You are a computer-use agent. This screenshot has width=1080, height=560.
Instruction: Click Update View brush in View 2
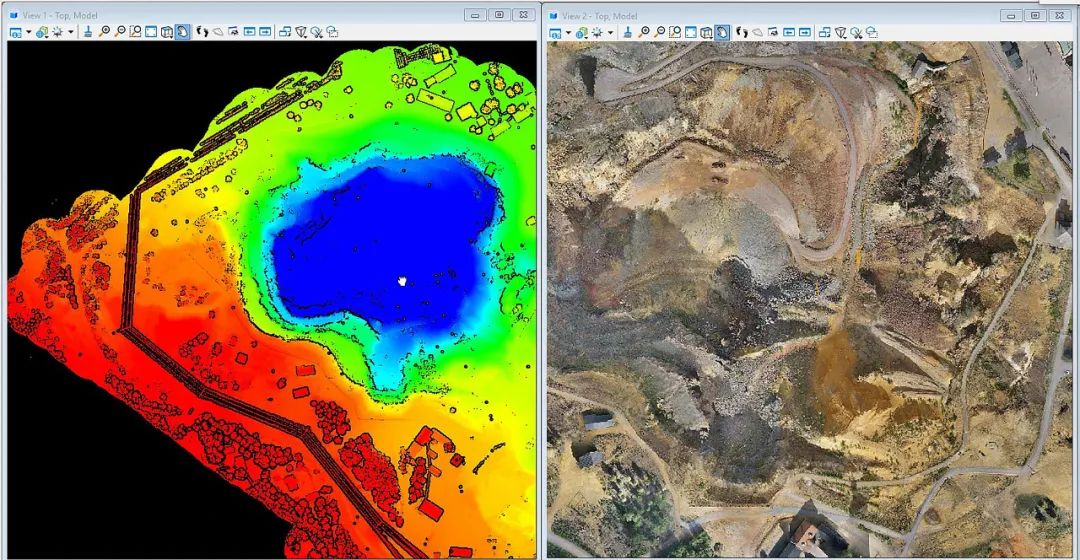627,32
